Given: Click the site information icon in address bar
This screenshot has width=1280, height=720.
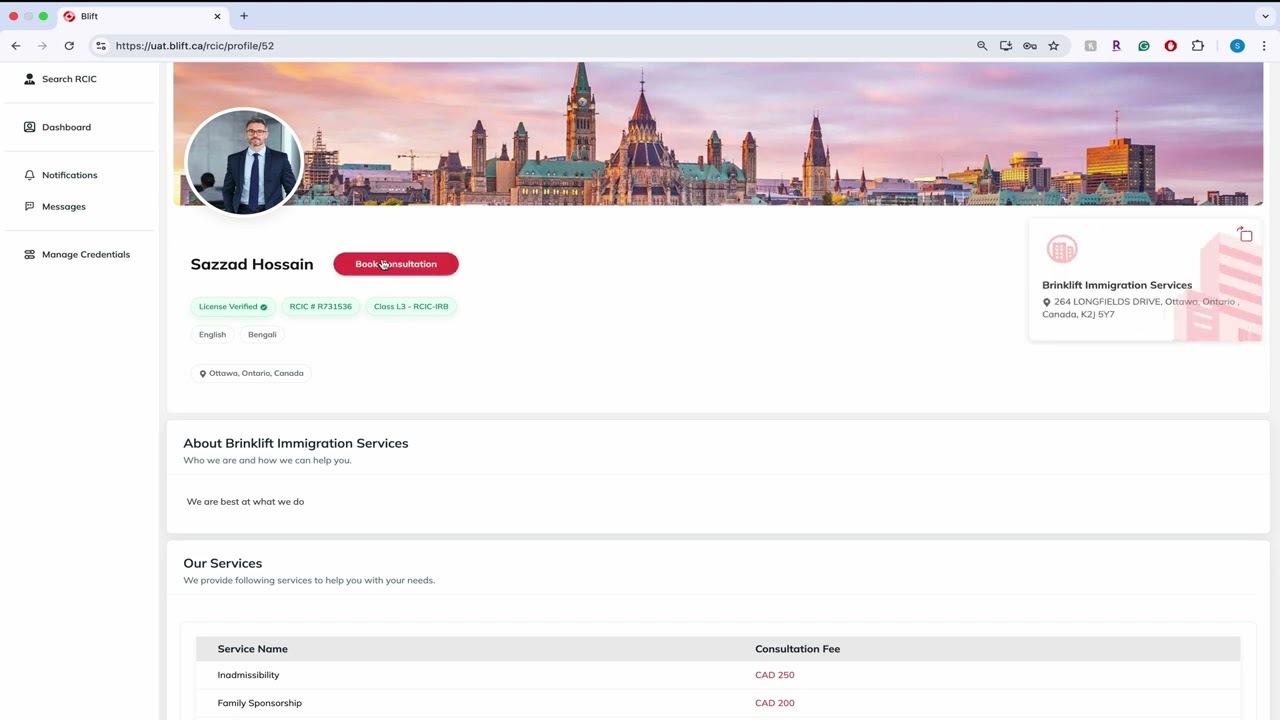Looking at the screenshot, I should [x=101, y=46].
